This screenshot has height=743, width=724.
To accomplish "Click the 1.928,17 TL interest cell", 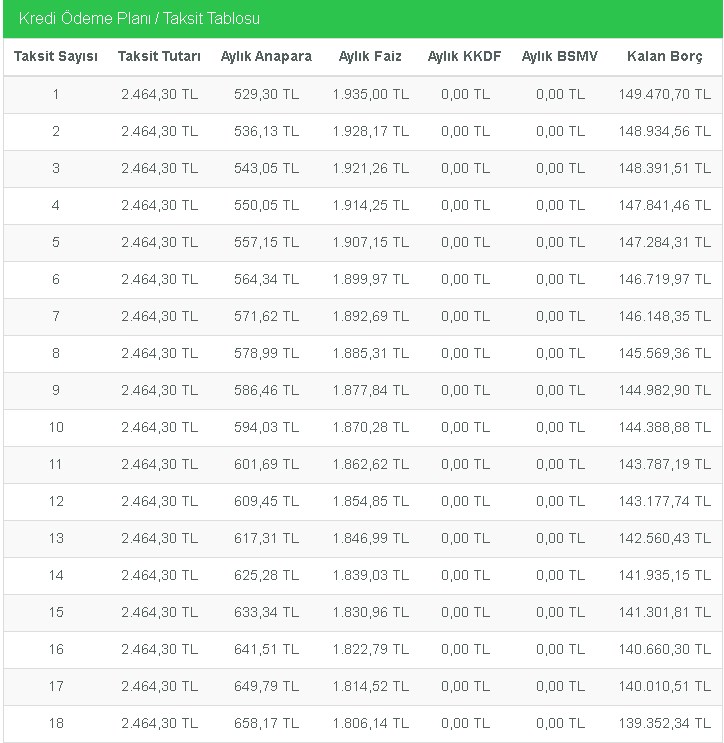I will click(371, 131).
